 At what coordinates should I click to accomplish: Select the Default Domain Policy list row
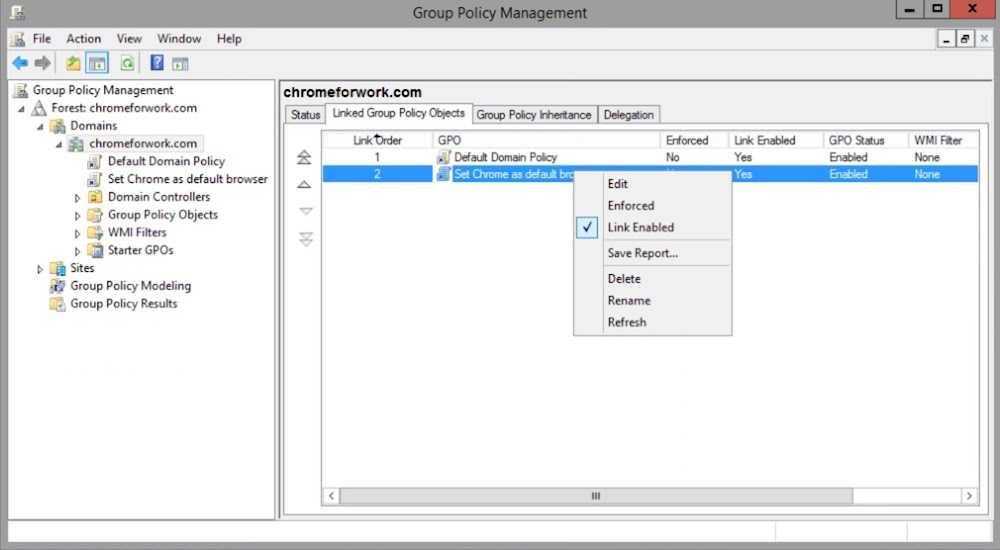(650, 157)
